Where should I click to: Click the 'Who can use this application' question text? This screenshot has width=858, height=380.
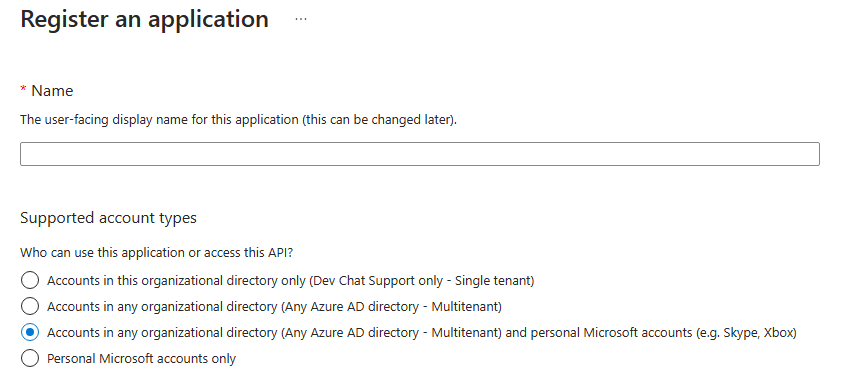156,253
